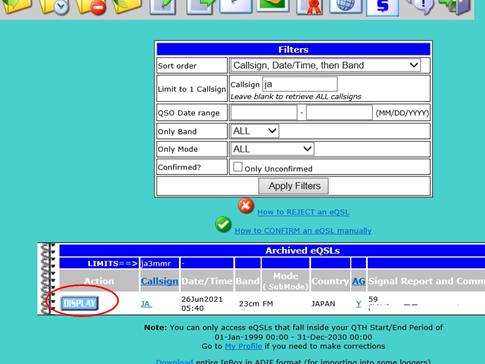Select the JAPAN country cell
Viewport: 485px width, 364px height.
click(323, 304)
